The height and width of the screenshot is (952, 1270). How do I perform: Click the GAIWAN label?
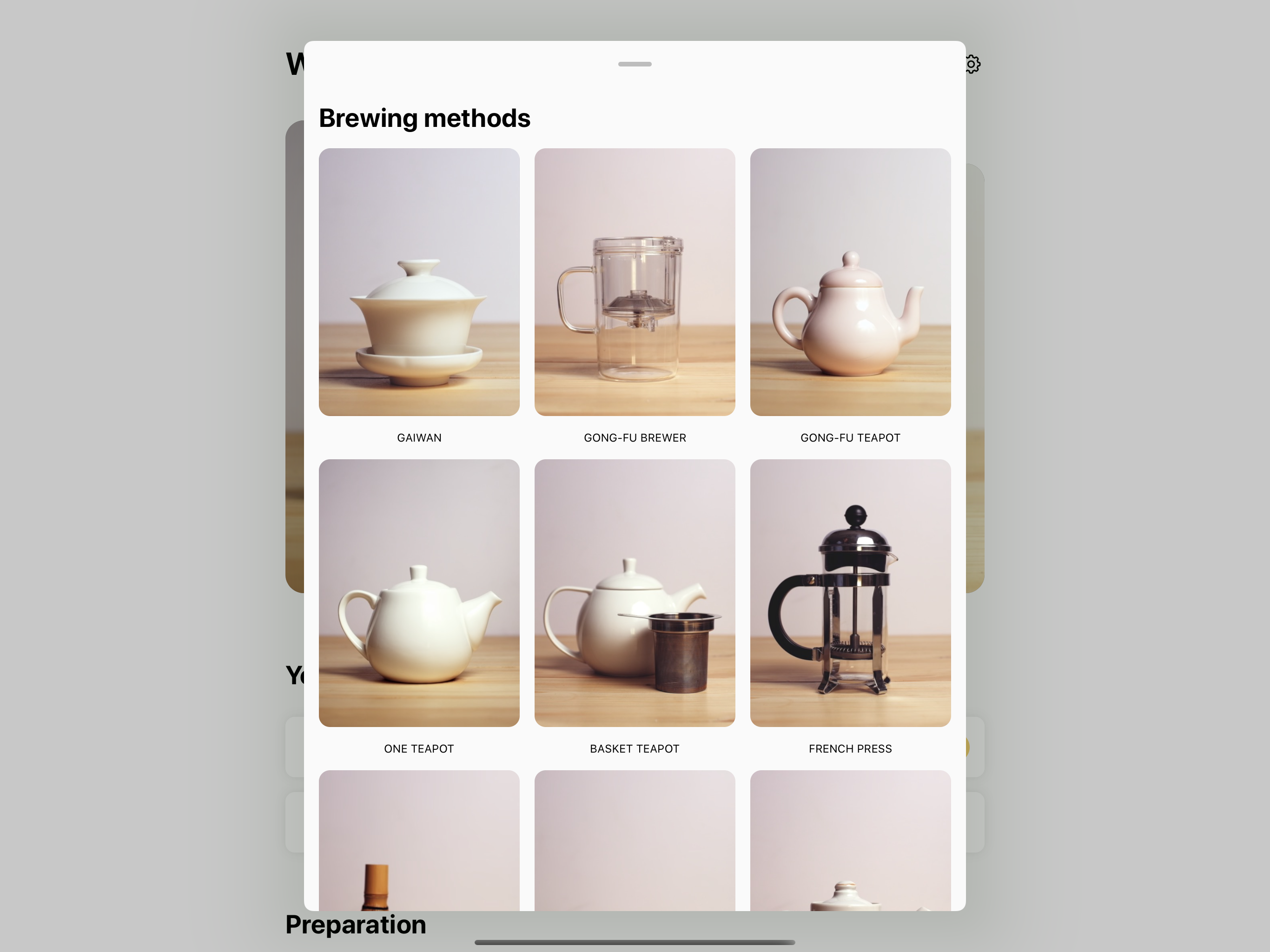(419, 437)
